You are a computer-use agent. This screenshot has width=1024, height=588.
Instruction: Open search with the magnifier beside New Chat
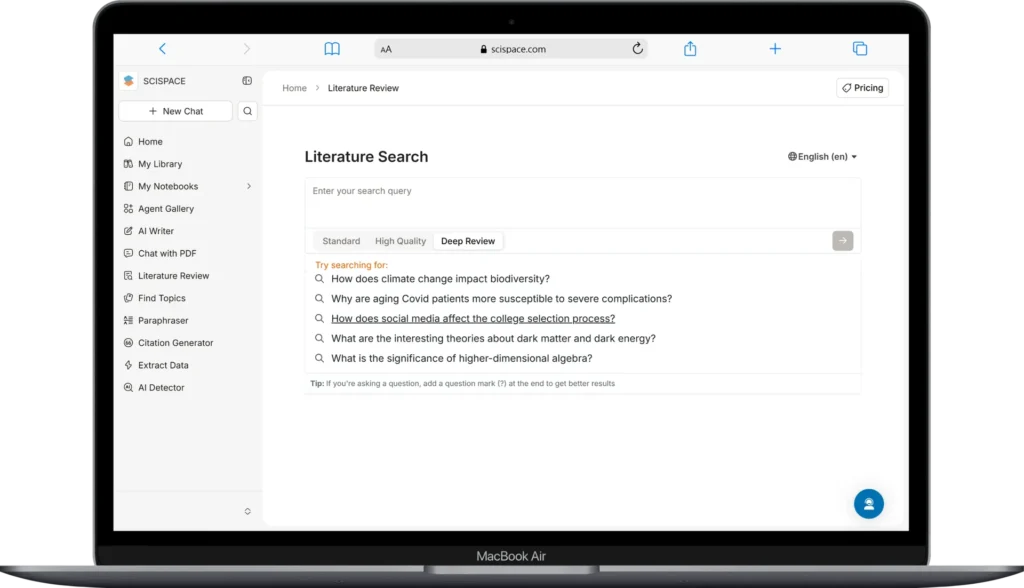[x=248, y=111]
